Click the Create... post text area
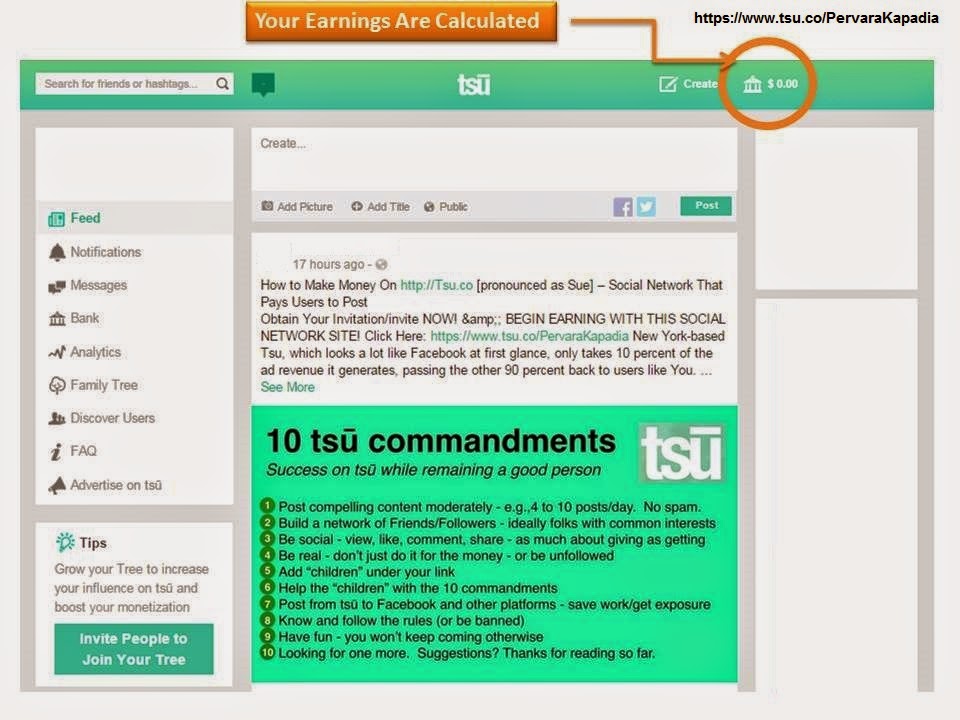Viewport: 960px width, 720px height. [494, 160]
